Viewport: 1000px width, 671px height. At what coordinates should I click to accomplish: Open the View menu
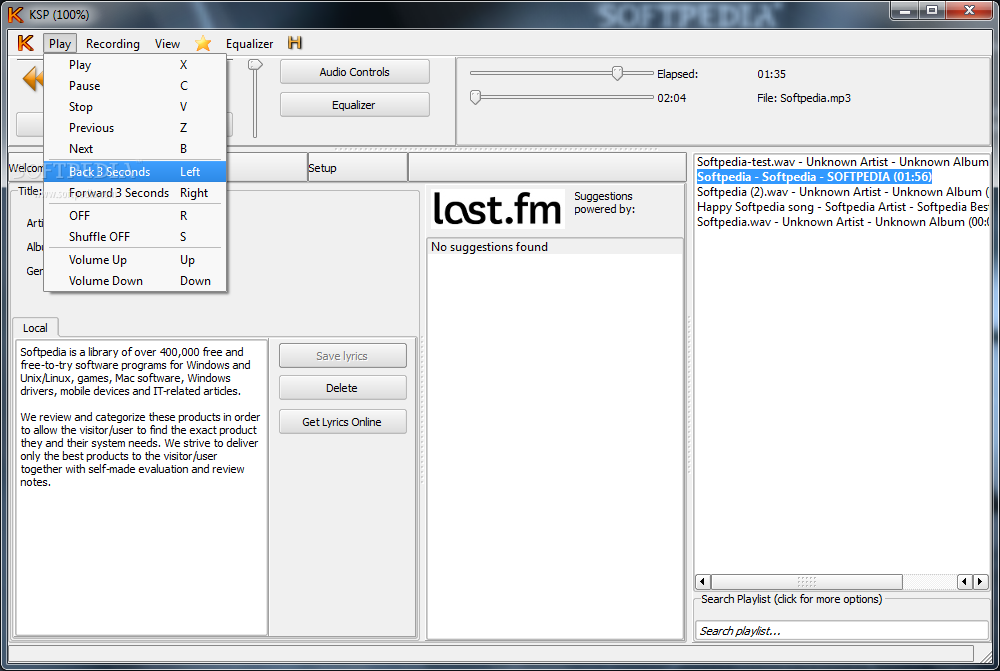coord(167,43)
